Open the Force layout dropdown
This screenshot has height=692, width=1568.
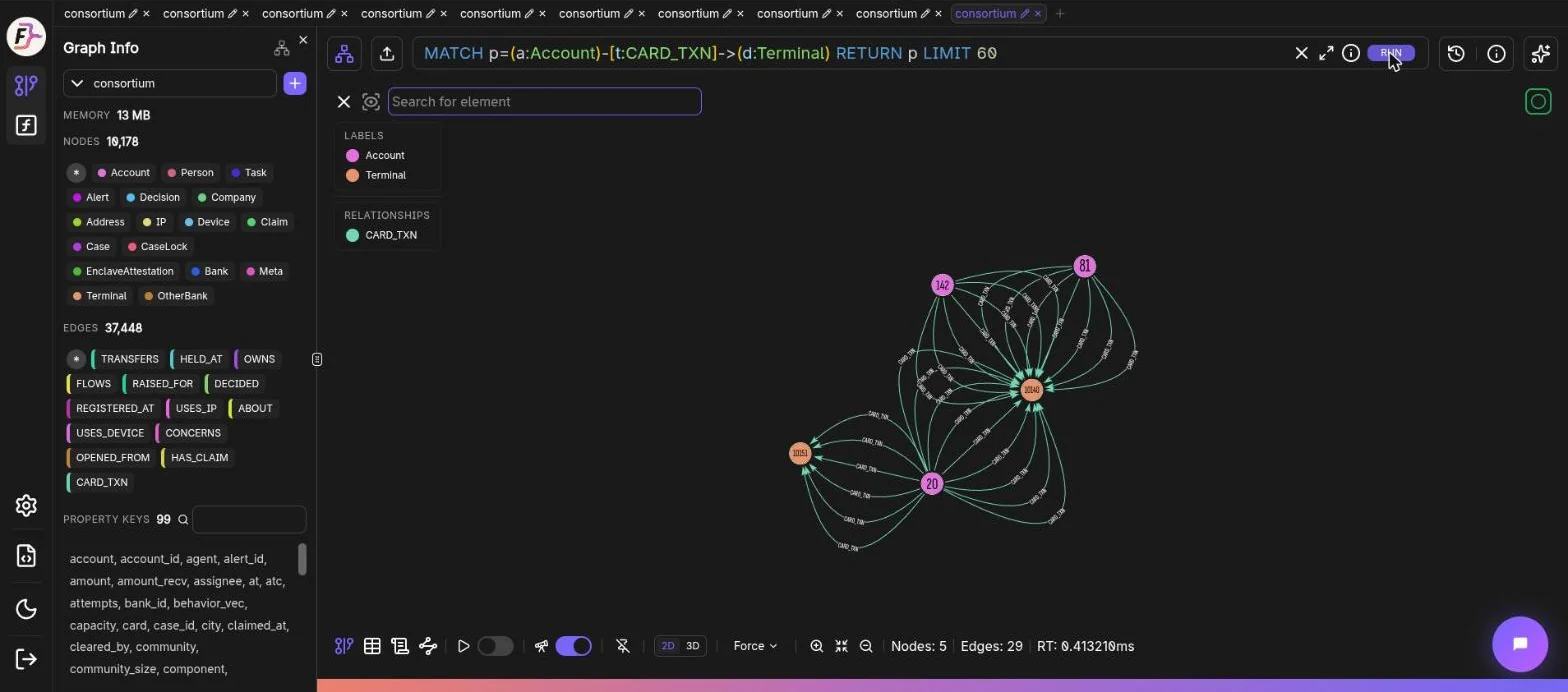pyautogui.click(x=755, y=646)
